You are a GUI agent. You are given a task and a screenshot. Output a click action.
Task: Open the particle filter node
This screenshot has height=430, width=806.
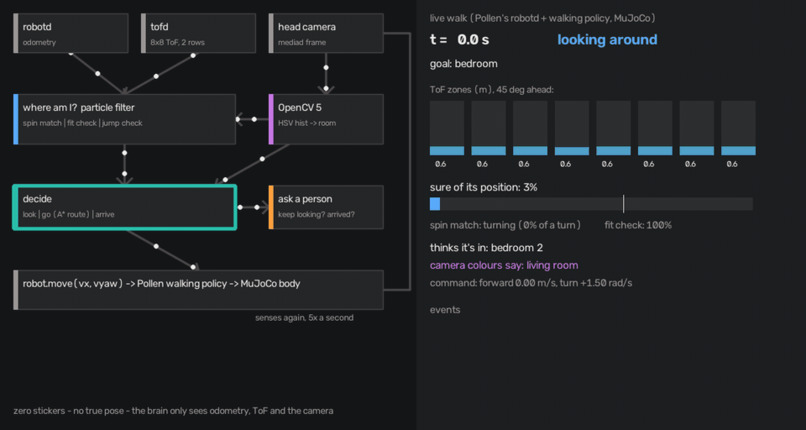(x=124, y=119)
